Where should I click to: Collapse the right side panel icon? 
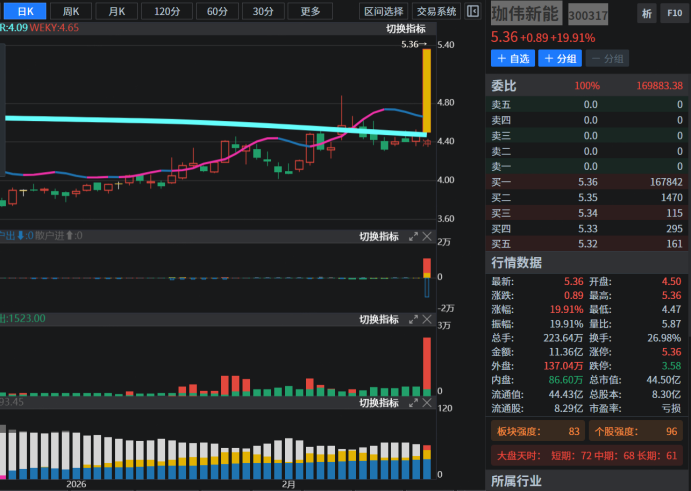[473, 11]
